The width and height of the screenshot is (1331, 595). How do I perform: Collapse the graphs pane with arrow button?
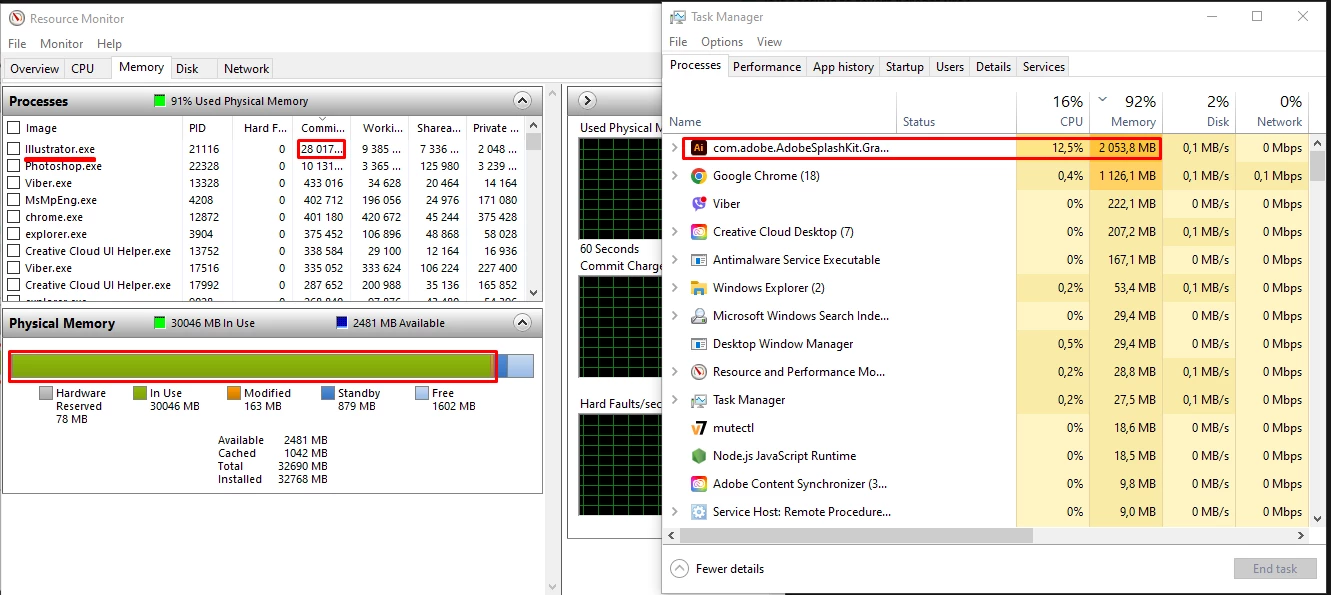pyautogui.click(x=587, y=101)
